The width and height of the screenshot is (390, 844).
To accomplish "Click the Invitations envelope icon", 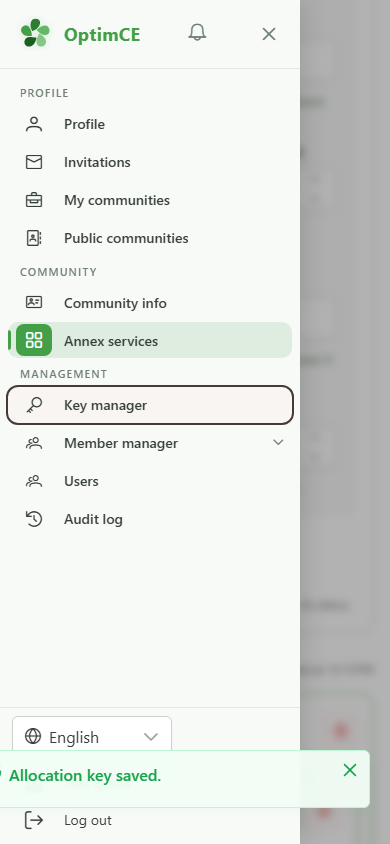I will tap(34, 162).
